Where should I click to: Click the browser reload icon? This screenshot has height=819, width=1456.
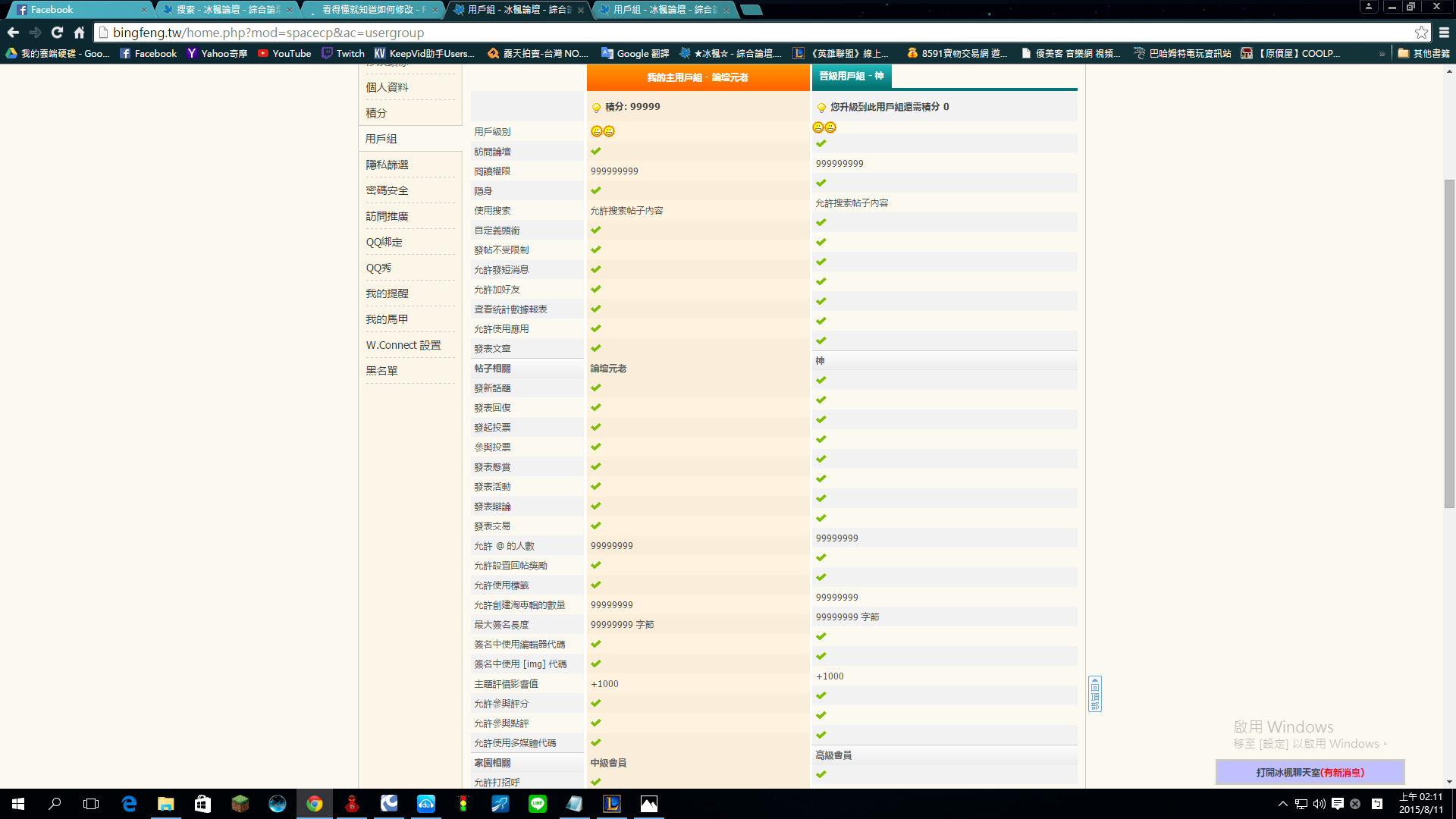coord(57,33)
